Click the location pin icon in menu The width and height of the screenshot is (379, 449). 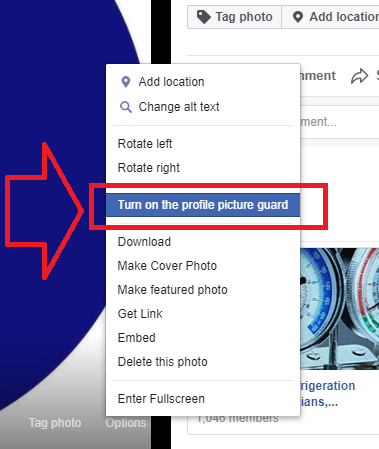coord(126,82)
